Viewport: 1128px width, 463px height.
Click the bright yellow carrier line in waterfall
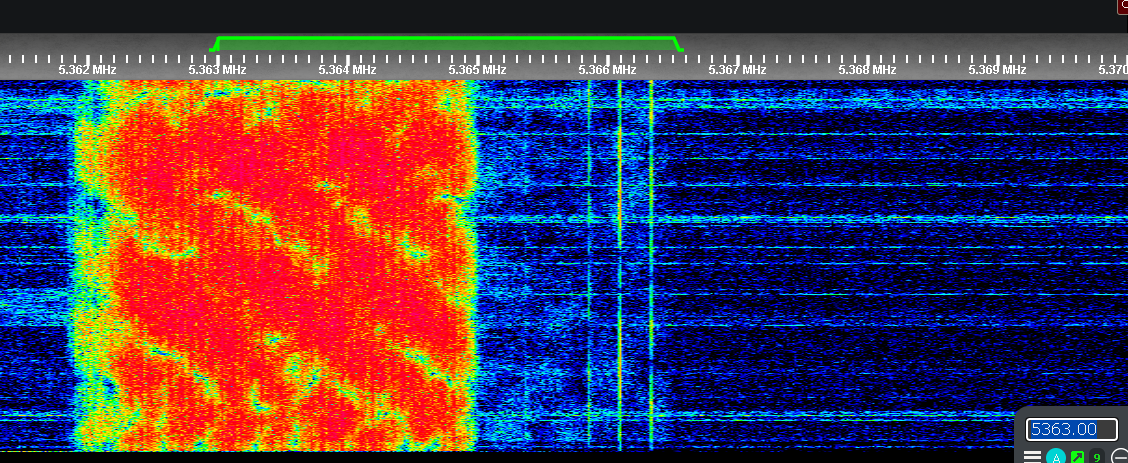[619, 265]
